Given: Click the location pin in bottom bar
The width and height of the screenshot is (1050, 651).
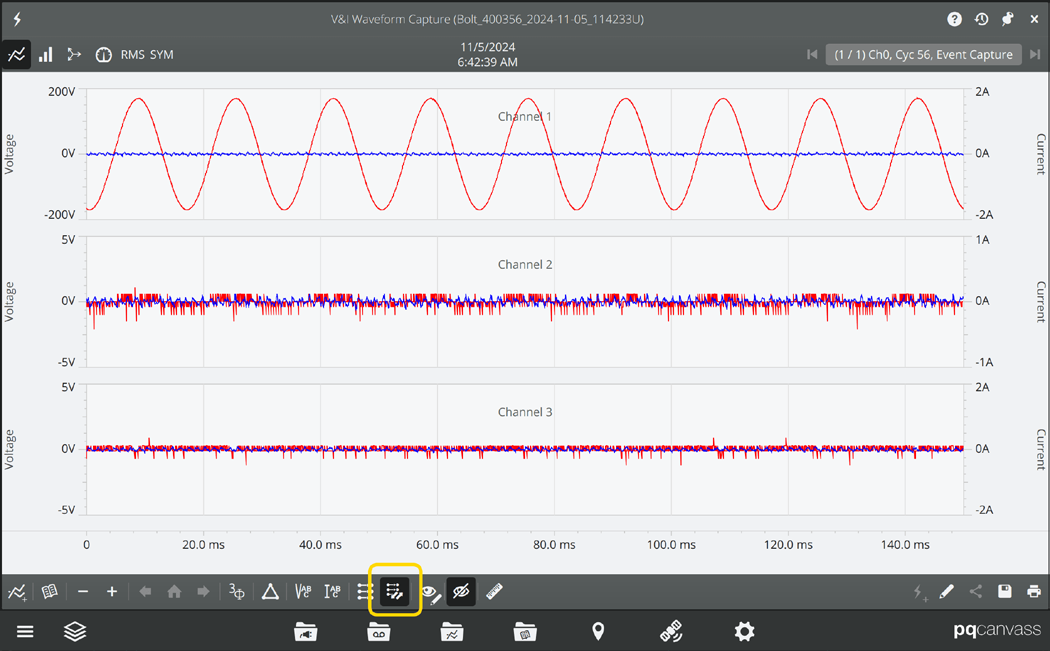Looking at the screenshot, I should point(597,631).
